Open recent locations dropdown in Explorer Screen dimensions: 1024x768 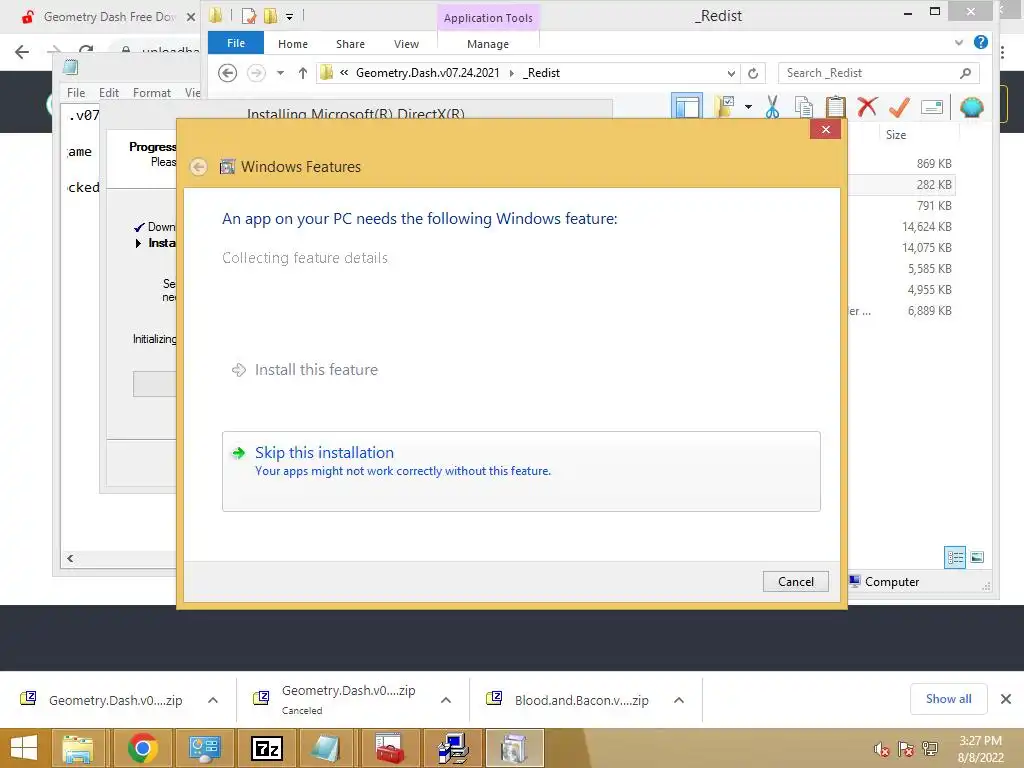(x=280, y=73)
